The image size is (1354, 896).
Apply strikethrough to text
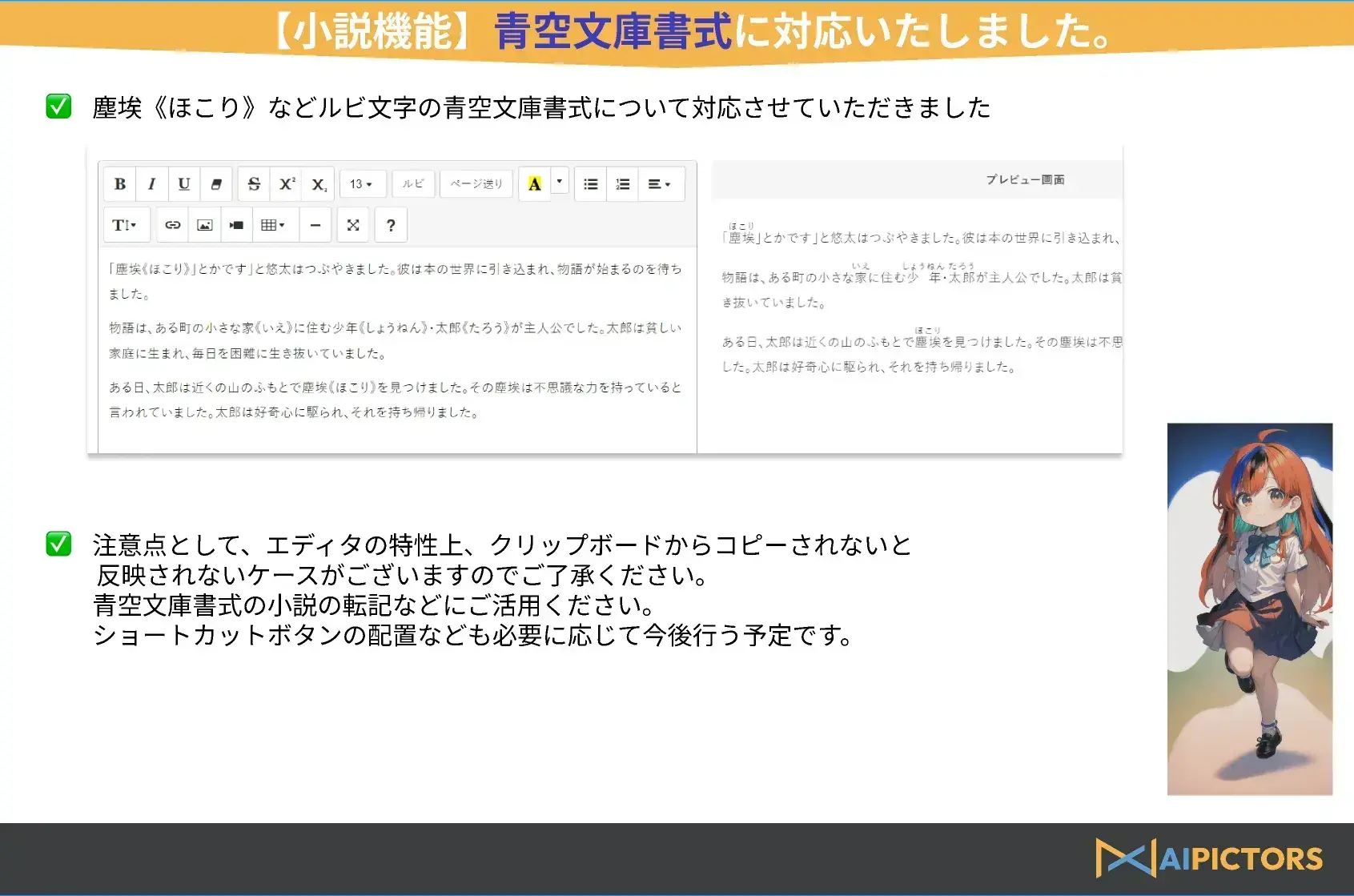[x=254, y=184]
